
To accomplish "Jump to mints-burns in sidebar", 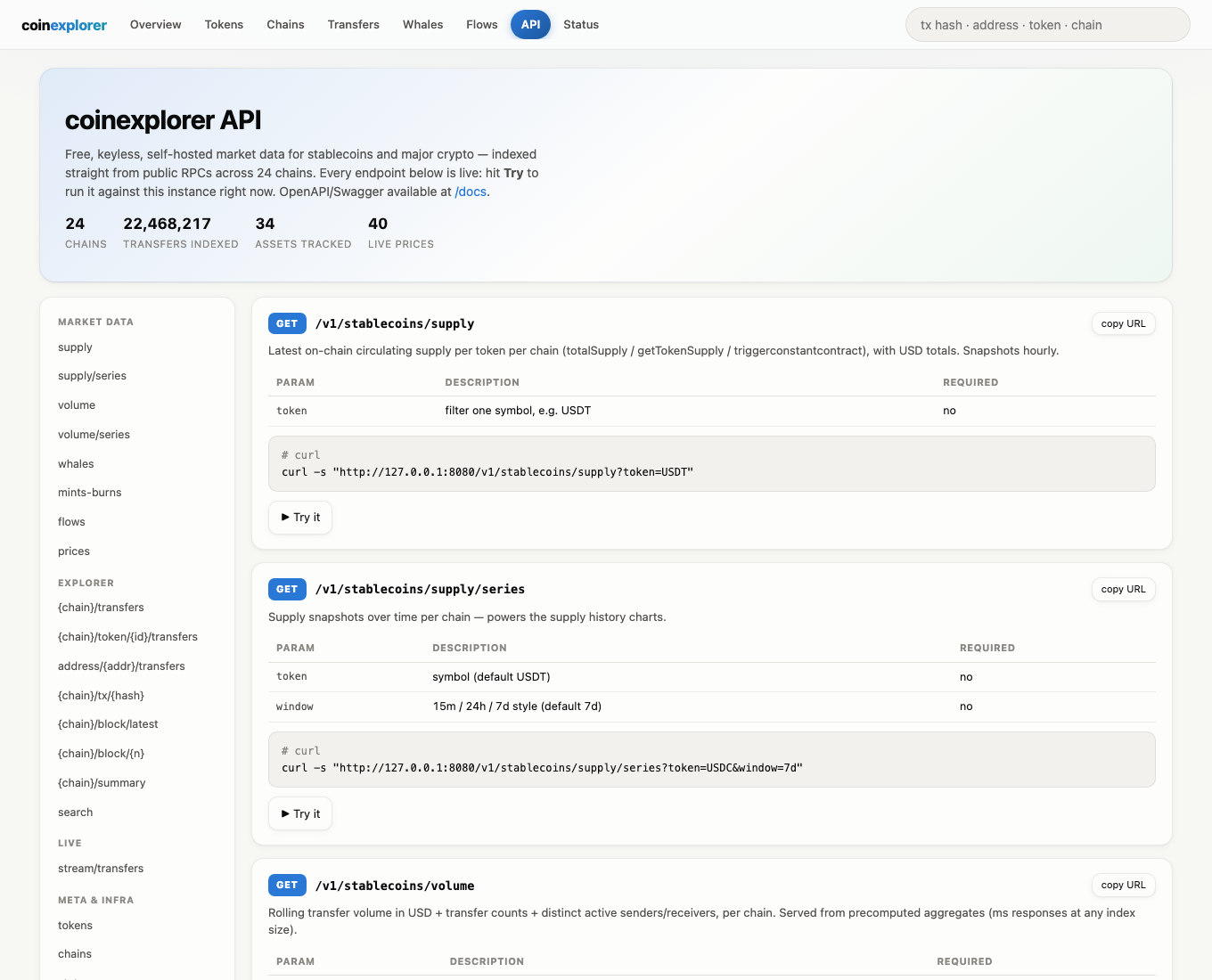I will [89, 493].
